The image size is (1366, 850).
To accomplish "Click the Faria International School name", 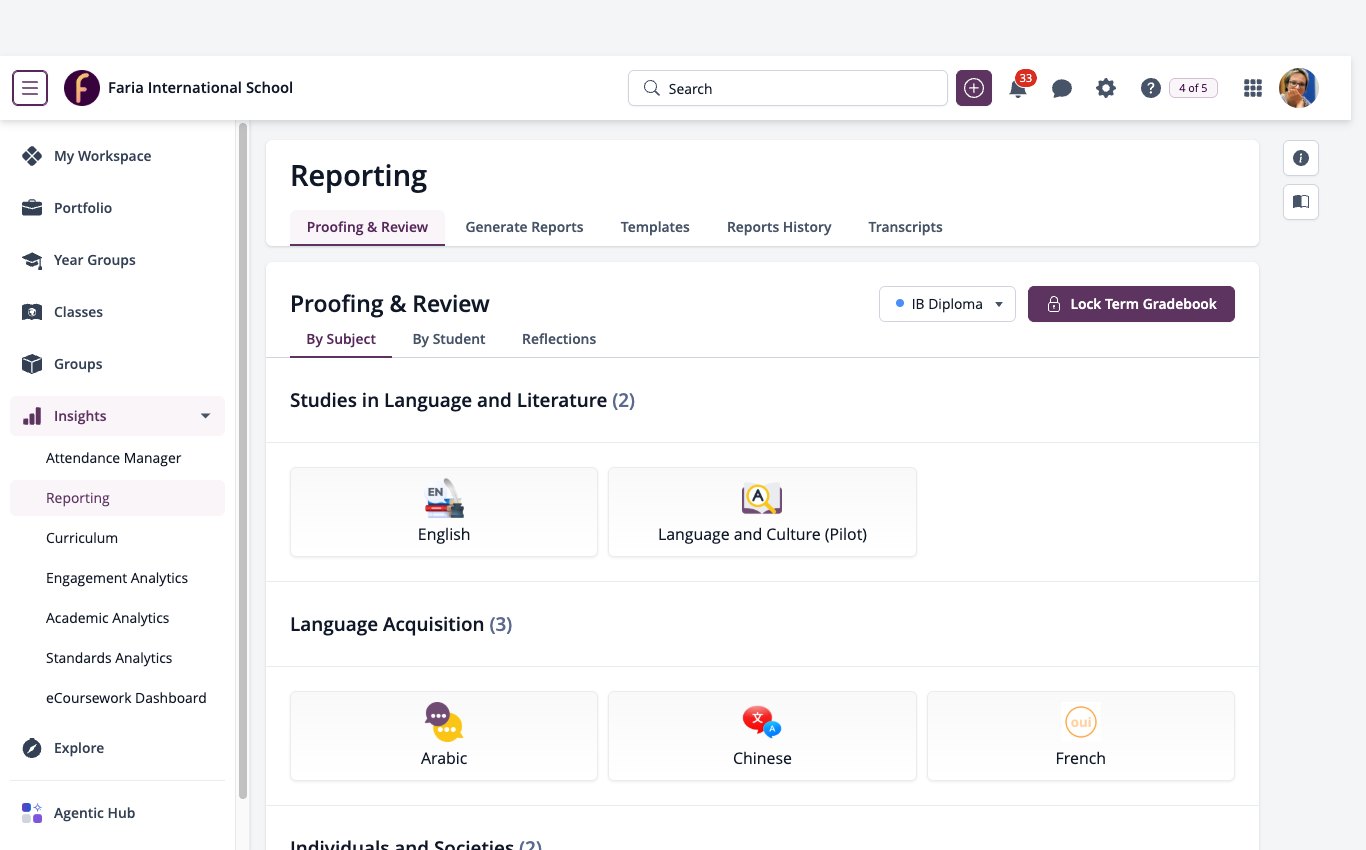I will click(200, 88).
